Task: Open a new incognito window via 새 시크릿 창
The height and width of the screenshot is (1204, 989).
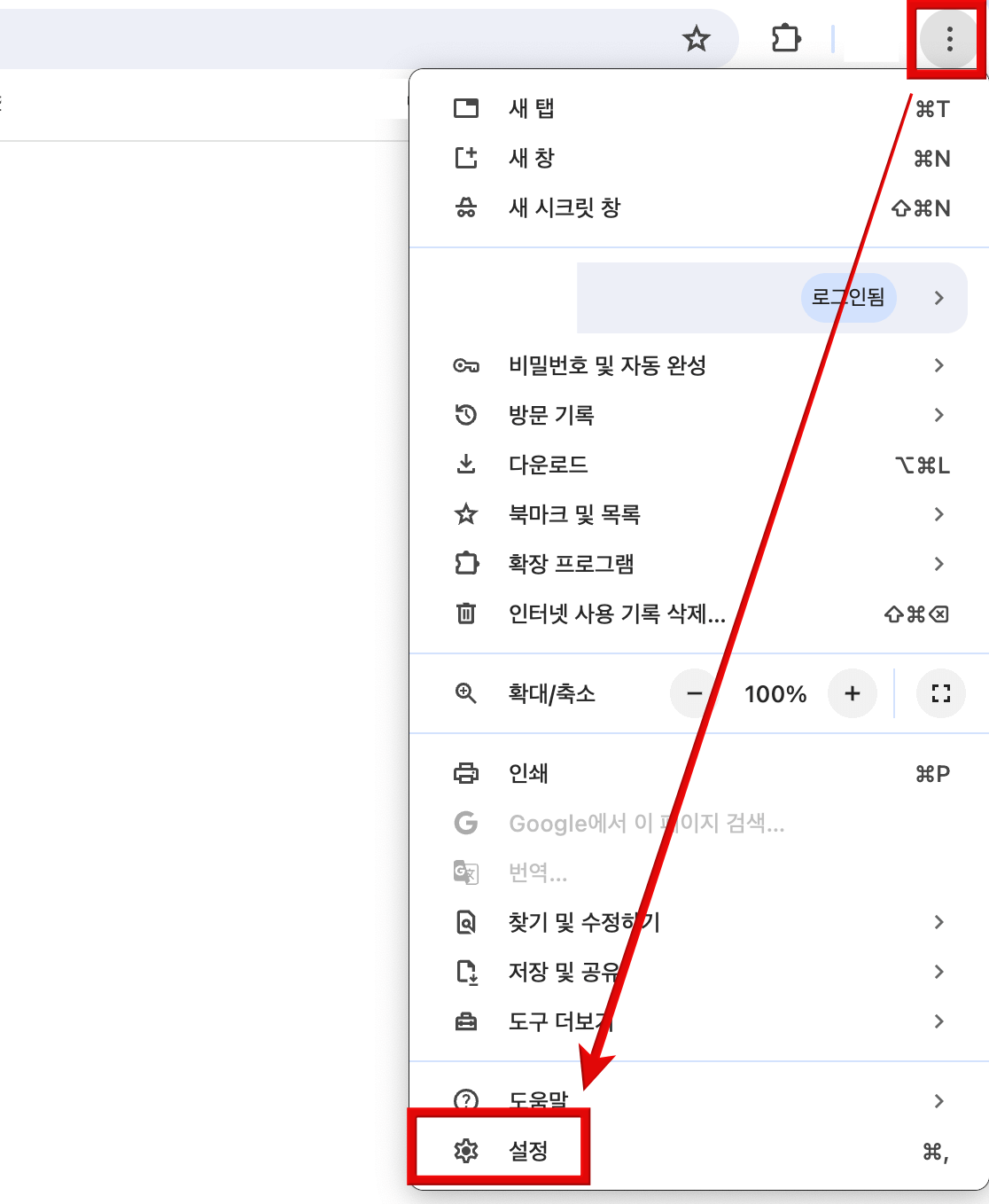Action: coord(564,208)
